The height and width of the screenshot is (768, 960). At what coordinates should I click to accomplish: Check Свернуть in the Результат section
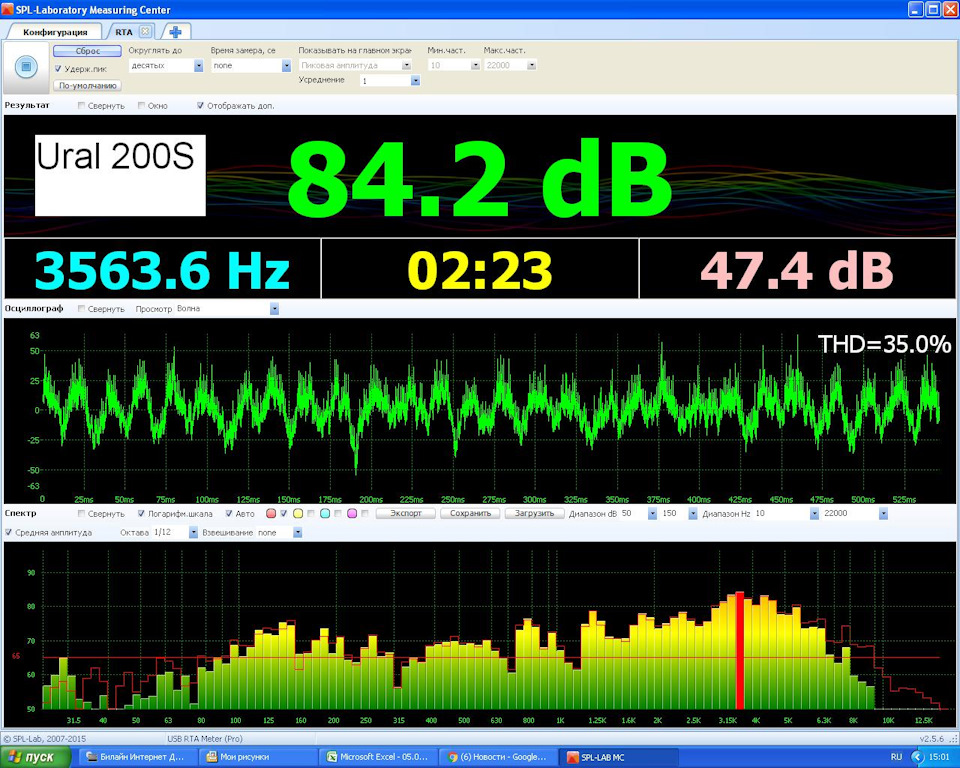pyautogui.click(x=81, y=105)
